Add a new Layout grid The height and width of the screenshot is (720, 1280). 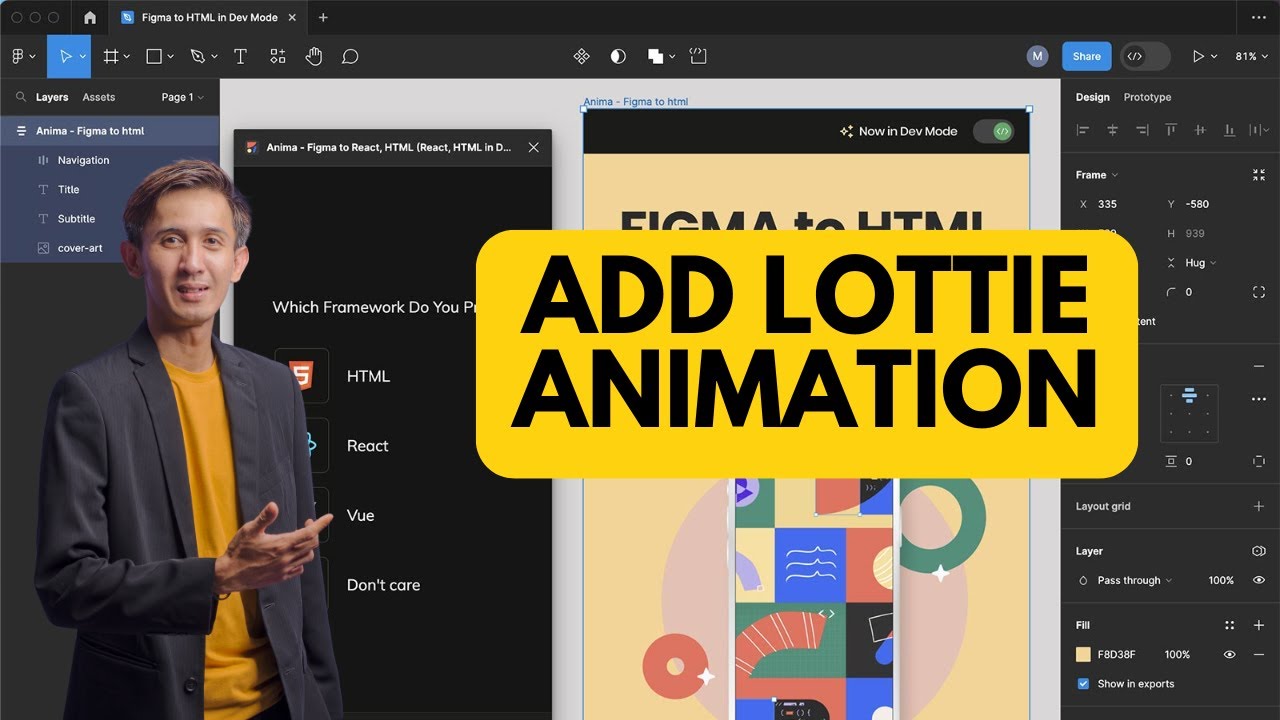point(1259,506)
